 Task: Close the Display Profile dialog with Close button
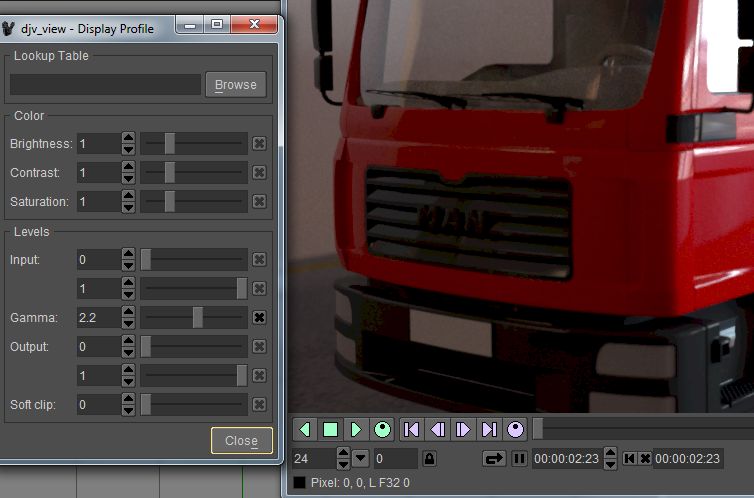coord(241,441)
